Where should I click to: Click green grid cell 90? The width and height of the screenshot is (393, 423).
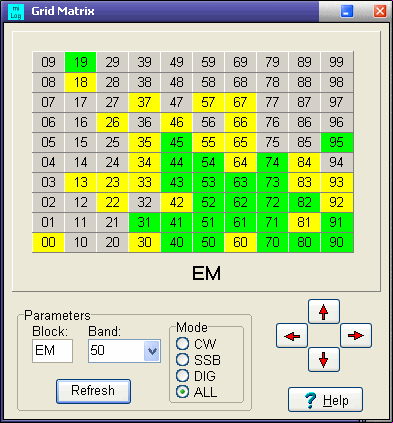pyautogui.click(x=336, y=242)
